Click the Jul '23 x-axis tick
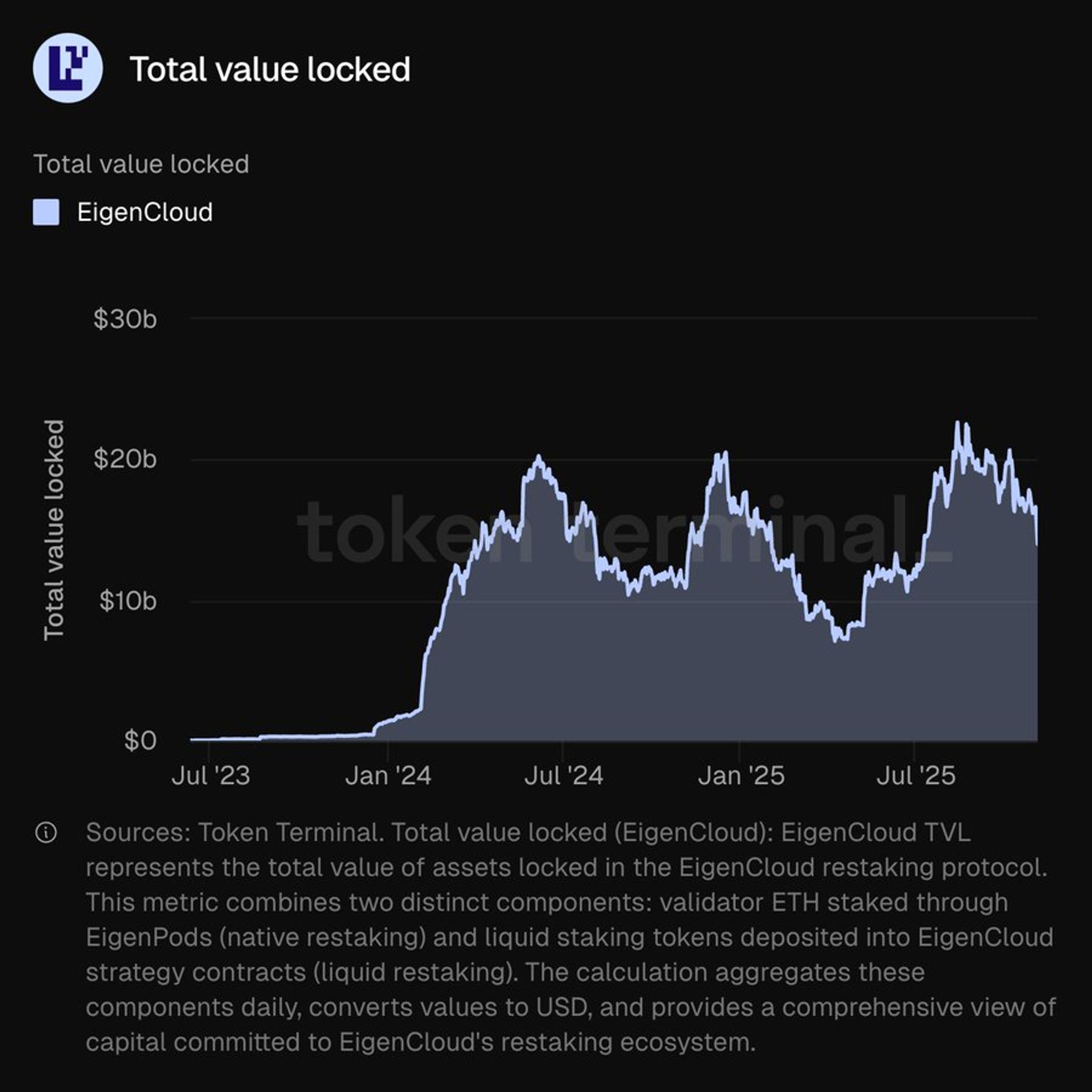The width and height of the screenshot is (1092, 1092). tap(211, 775)
